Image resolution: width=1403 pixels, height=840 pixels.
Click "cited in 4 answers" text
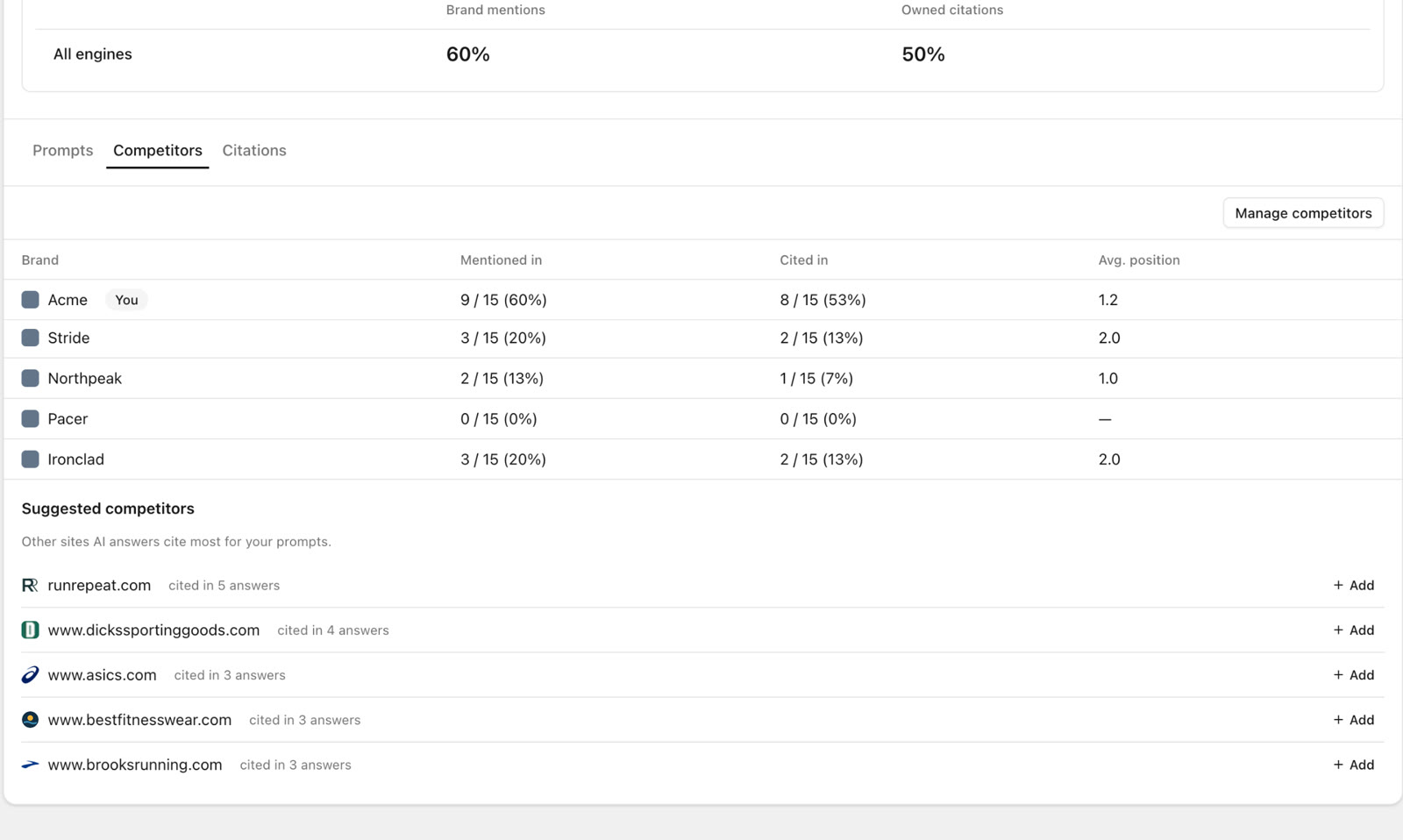coord(333,630)
